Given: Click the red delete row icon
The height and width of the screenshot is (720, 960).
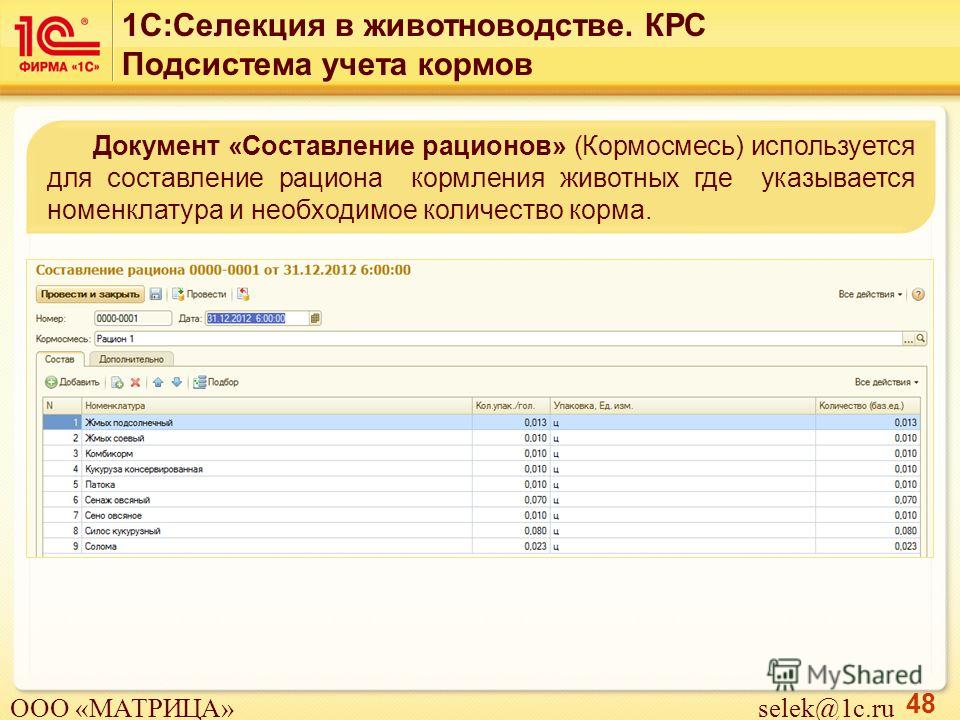Looking at the screenshot, I should 135,383.
